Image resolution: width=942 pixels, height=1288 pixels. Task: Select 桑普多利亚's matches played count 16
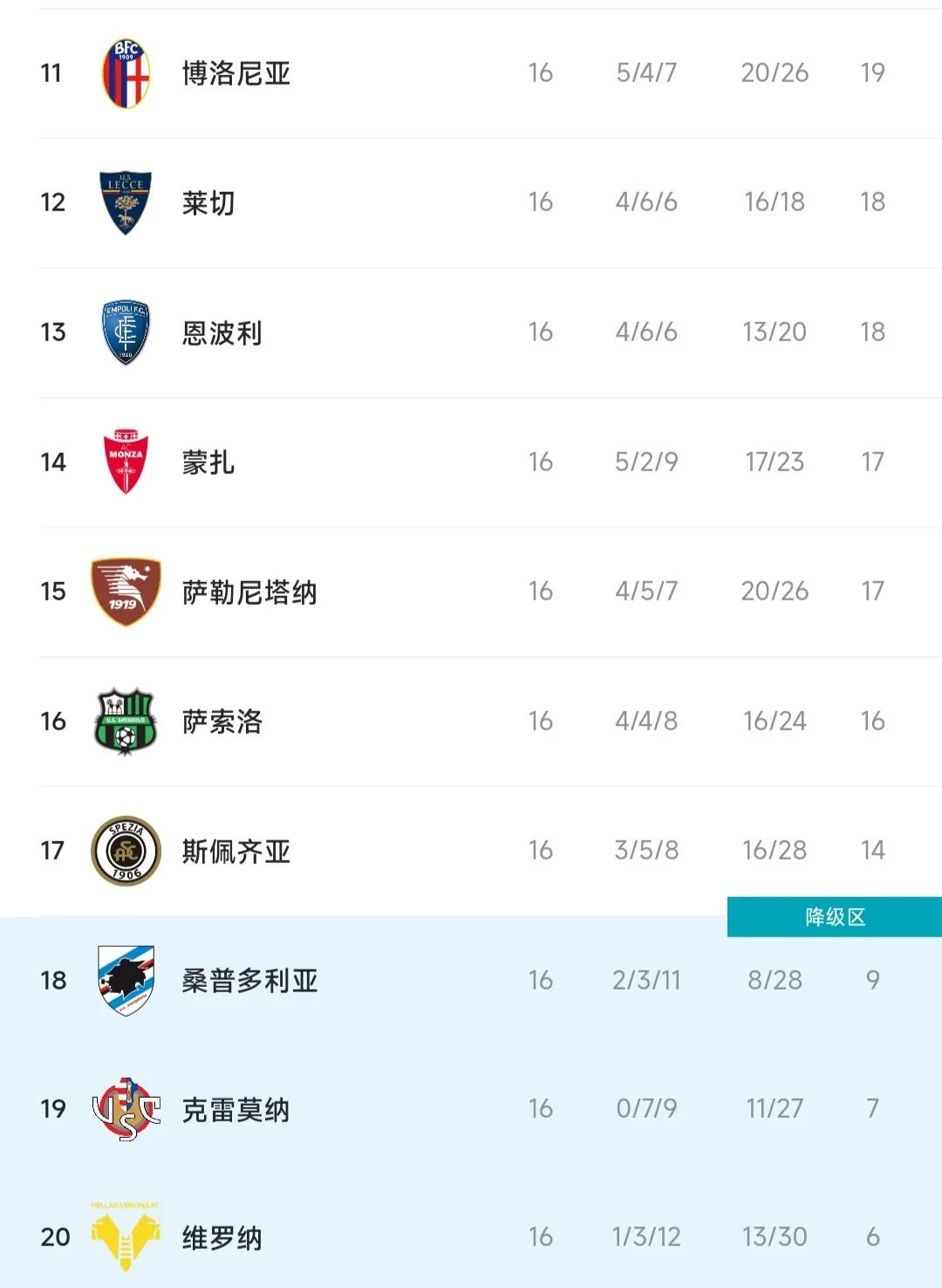coord(542,979)
